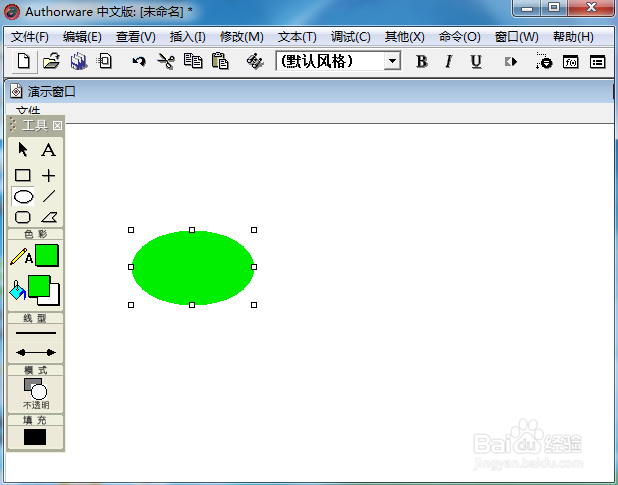
Task: Open the 其他(X) menu
Action: pos(405,37)
